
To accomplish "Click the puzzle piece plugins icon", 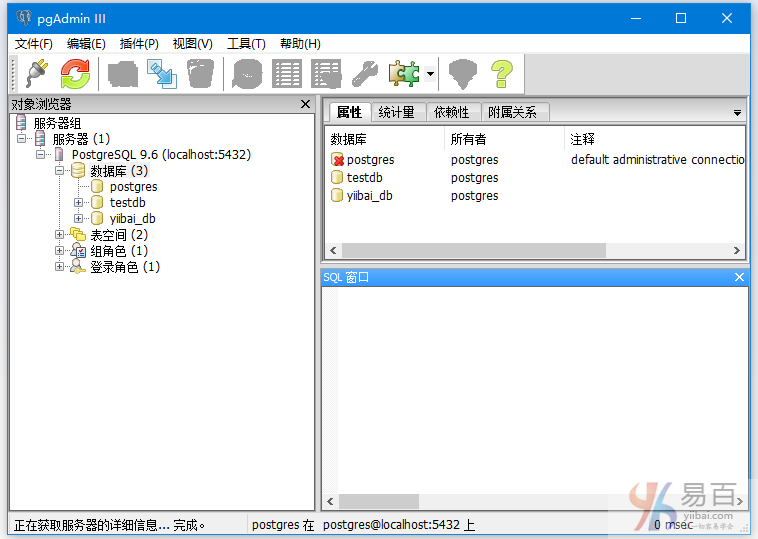I will pos(404,74).
